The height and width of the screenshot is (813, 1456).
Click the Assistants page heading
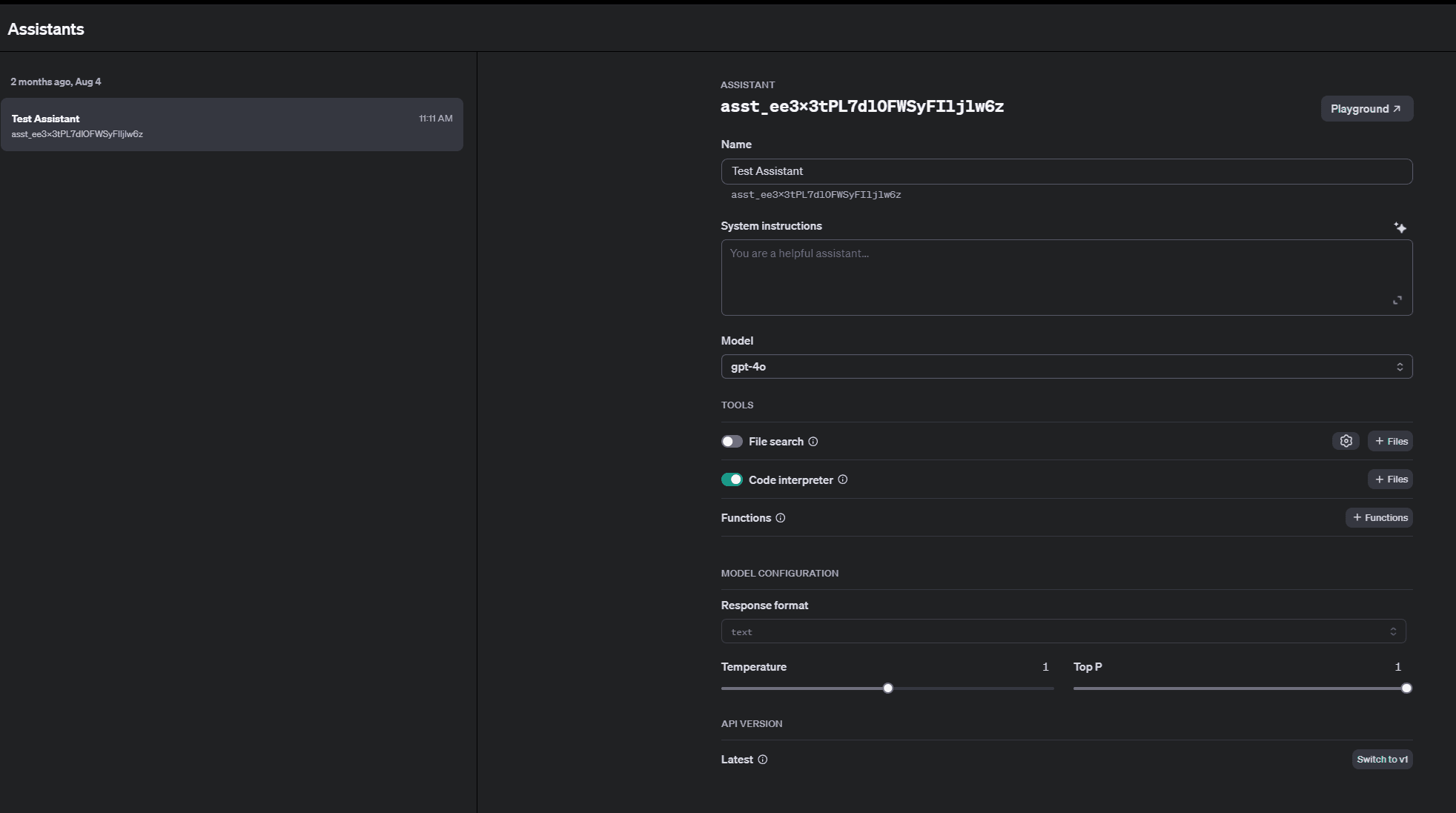pos(46,29)
